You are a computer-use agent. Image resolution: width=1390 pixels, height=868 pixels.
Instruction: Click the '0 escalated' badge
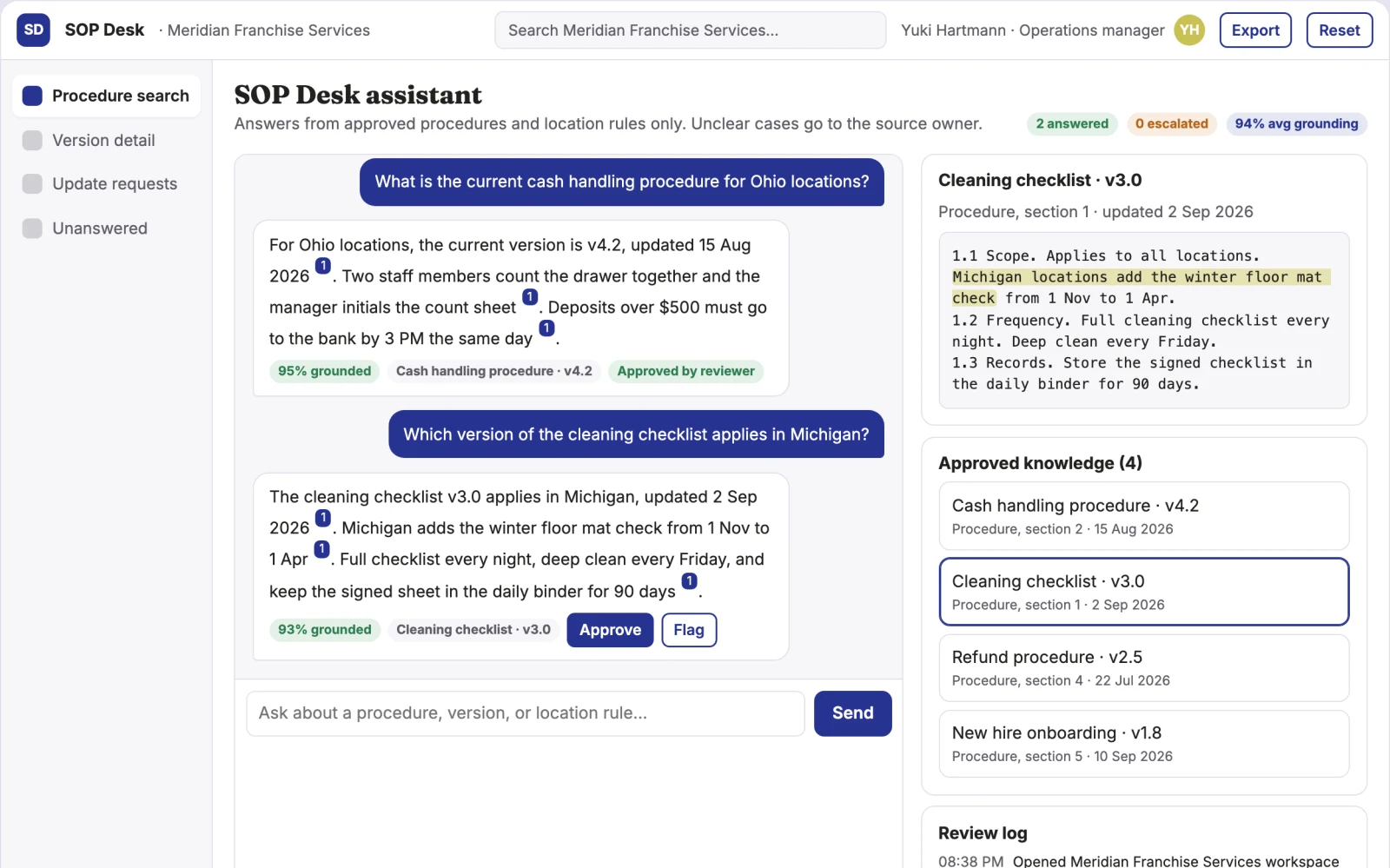pos(1172,123)
